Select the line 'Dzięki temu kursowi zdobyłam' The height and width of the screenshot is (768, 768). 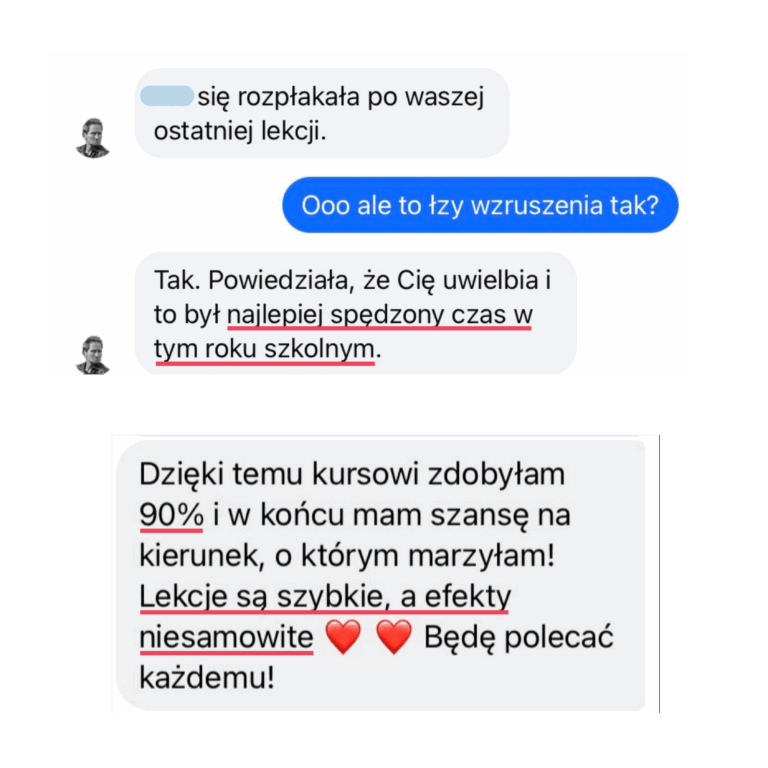pyautogui.click(x=352, y=474)
